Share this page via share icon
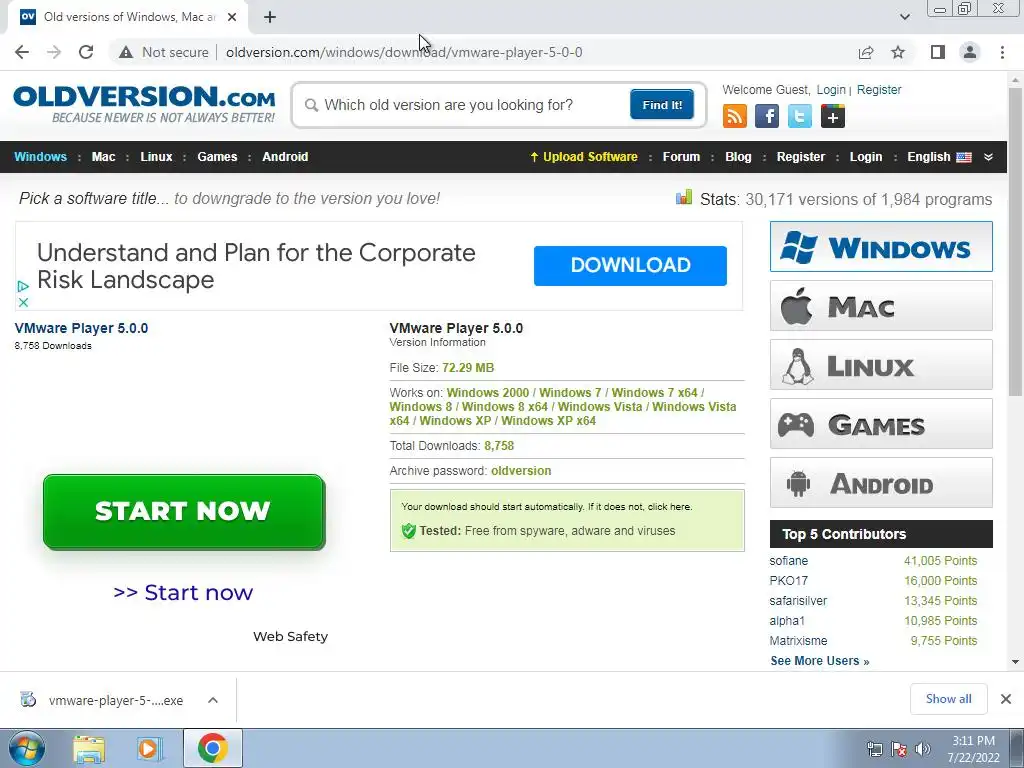 point(866,52)
